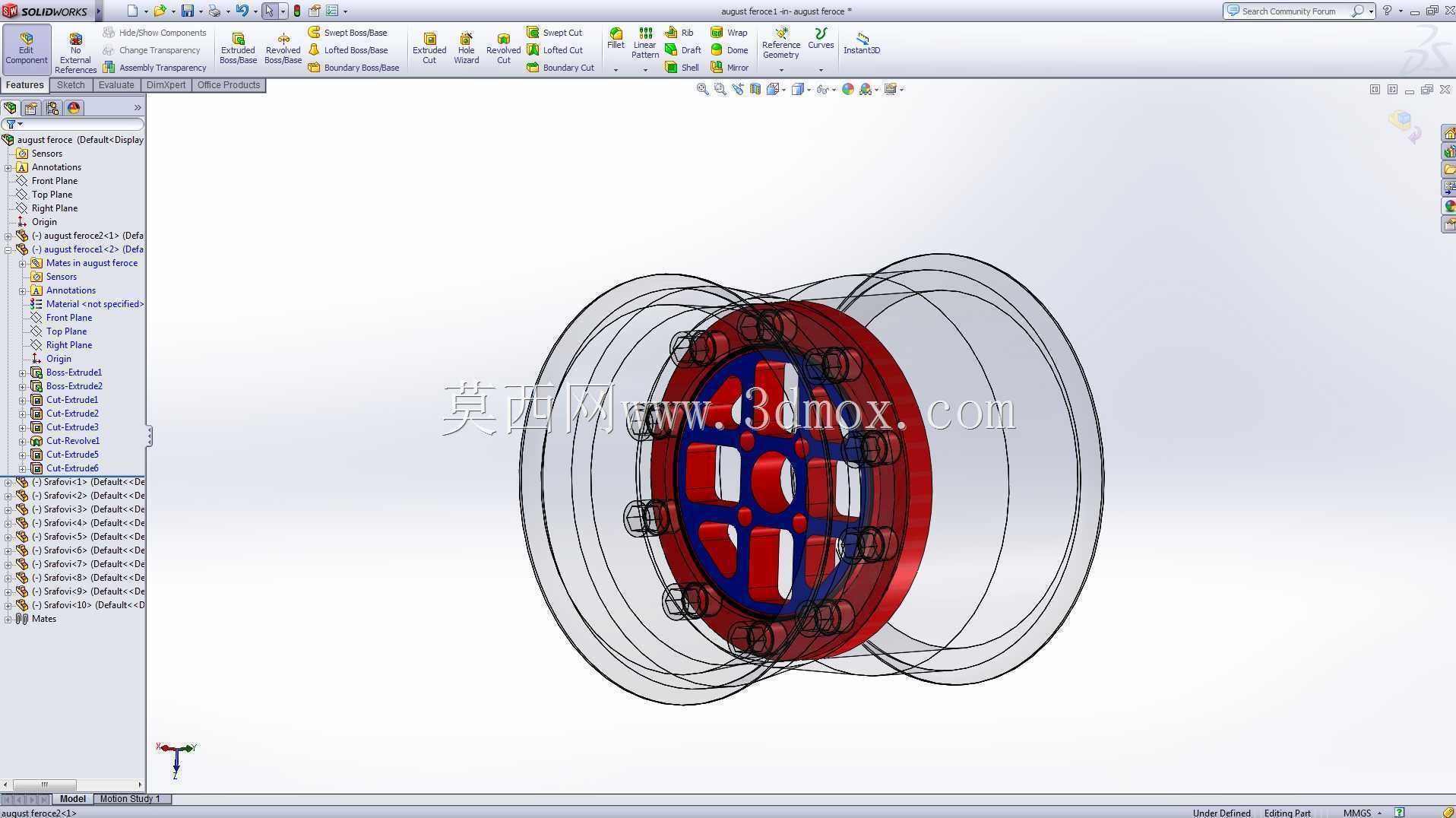Screen dimensions: 1456x818
Task: Select the Shell tool
Action: pos(682,68)
